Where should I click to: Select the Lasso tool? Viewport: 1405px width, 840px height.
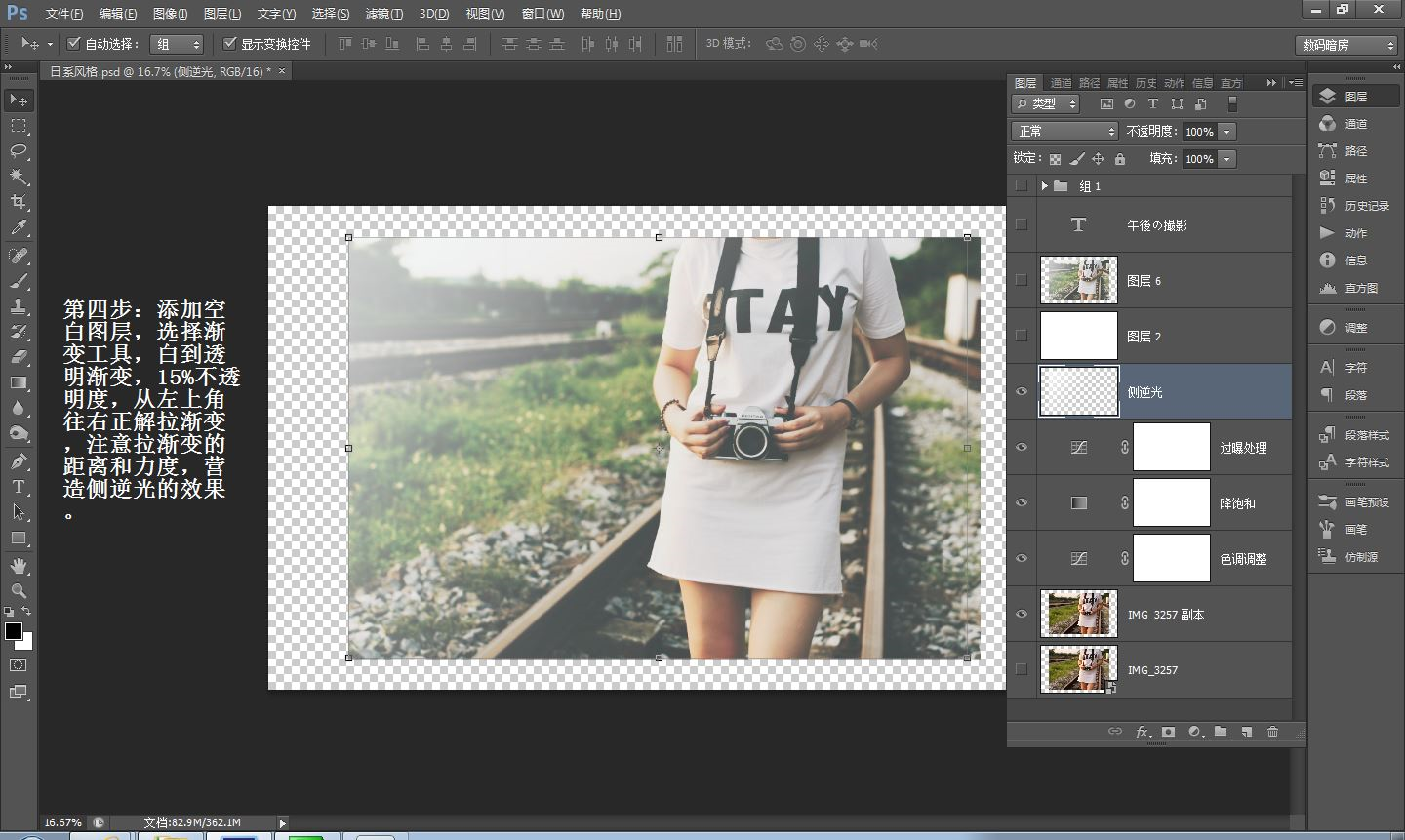19,151
